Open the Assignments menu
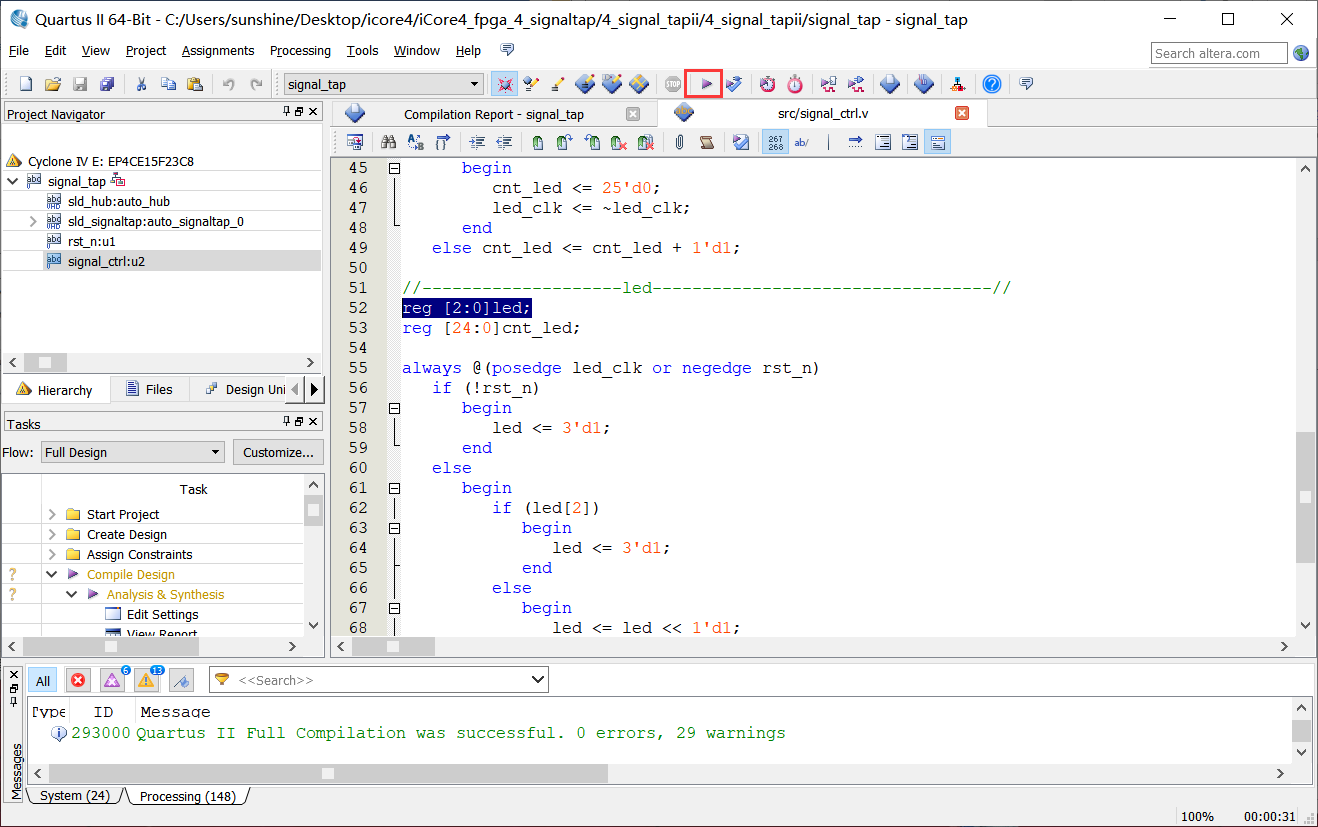The image size is (1318, 827). tap(218, 51)
